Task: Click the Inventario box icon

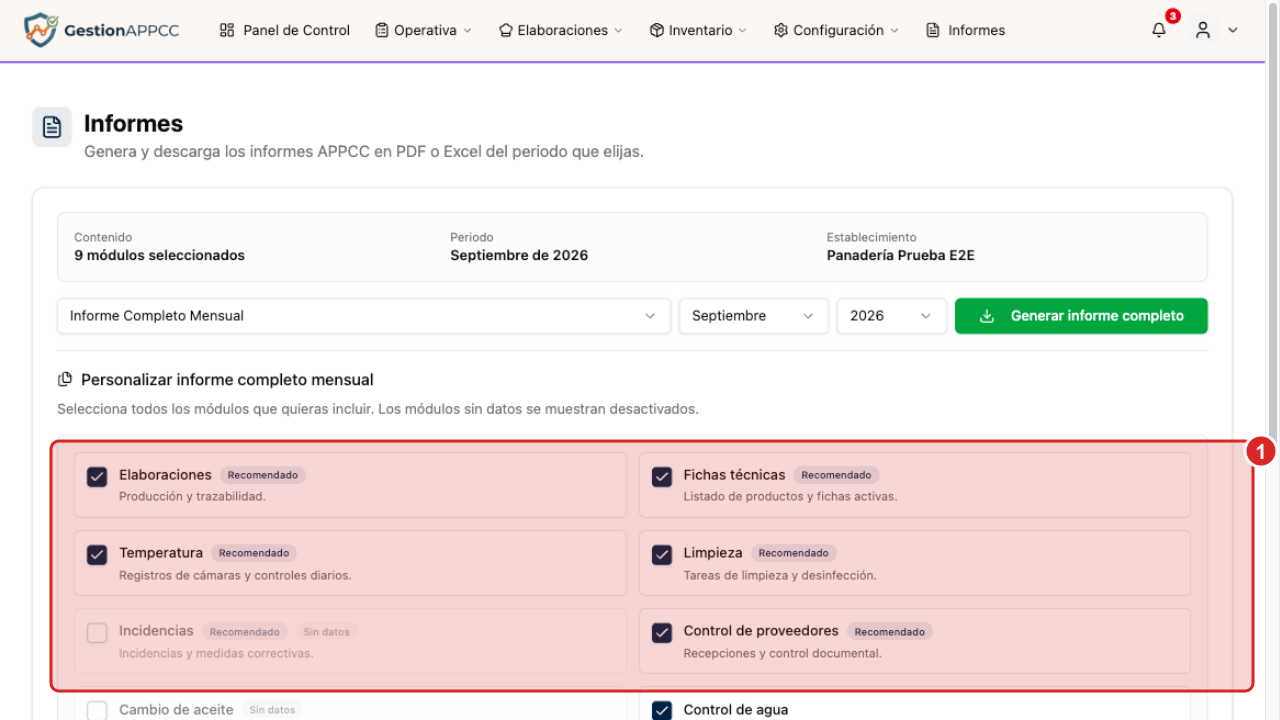Action: click(657, 30)
